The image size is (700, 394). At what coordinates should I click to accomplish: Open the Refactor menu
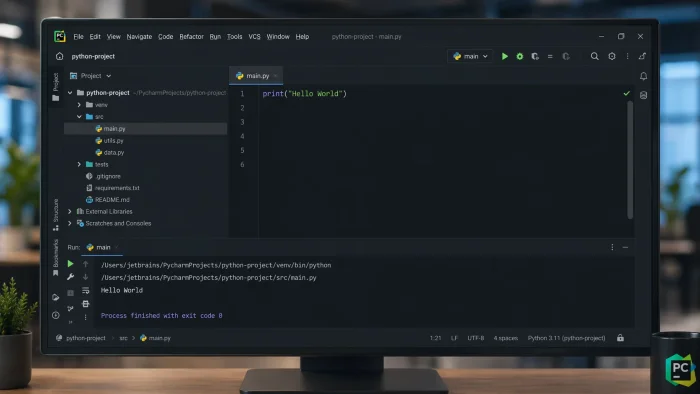coord(192,37)
